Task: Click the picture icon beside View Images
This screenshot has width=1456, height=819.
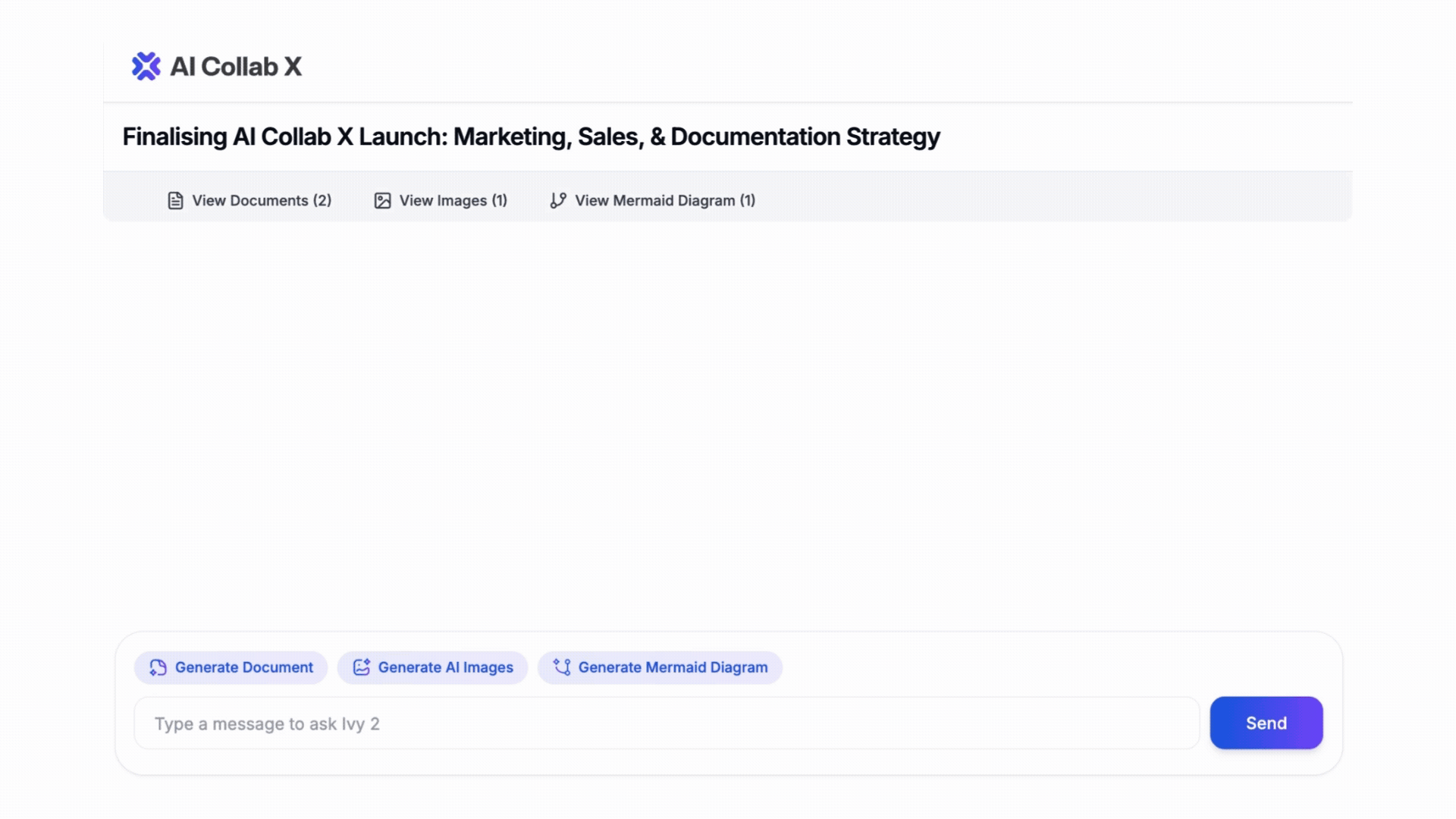Action: [x=382, y=201]
